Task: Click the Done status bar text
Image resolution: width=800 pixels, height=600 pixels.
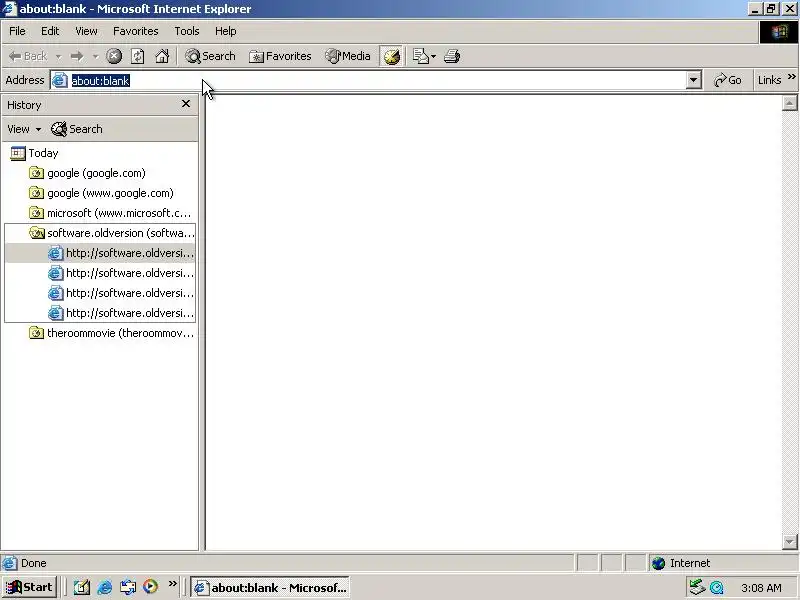Action: click(x=34, y=563)
